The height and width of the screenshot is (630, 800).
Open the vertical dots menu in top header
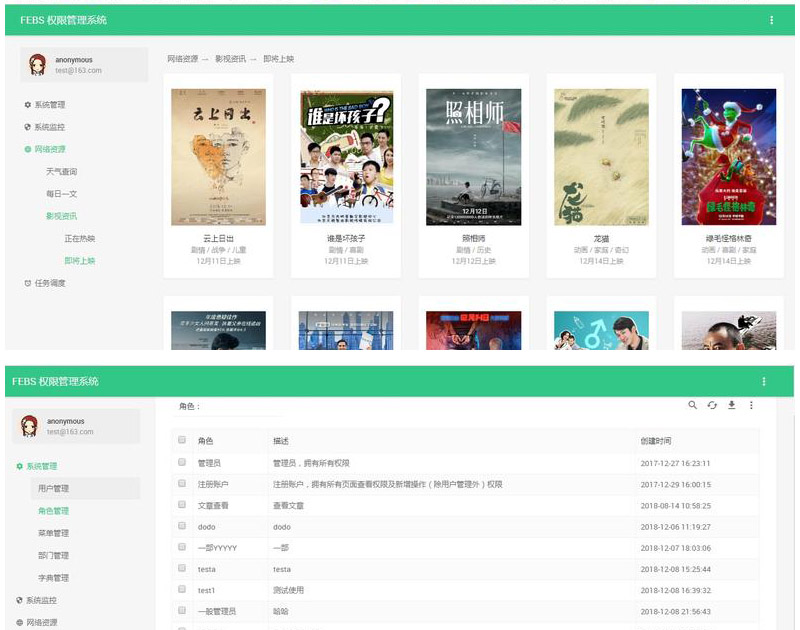point(771,20)
